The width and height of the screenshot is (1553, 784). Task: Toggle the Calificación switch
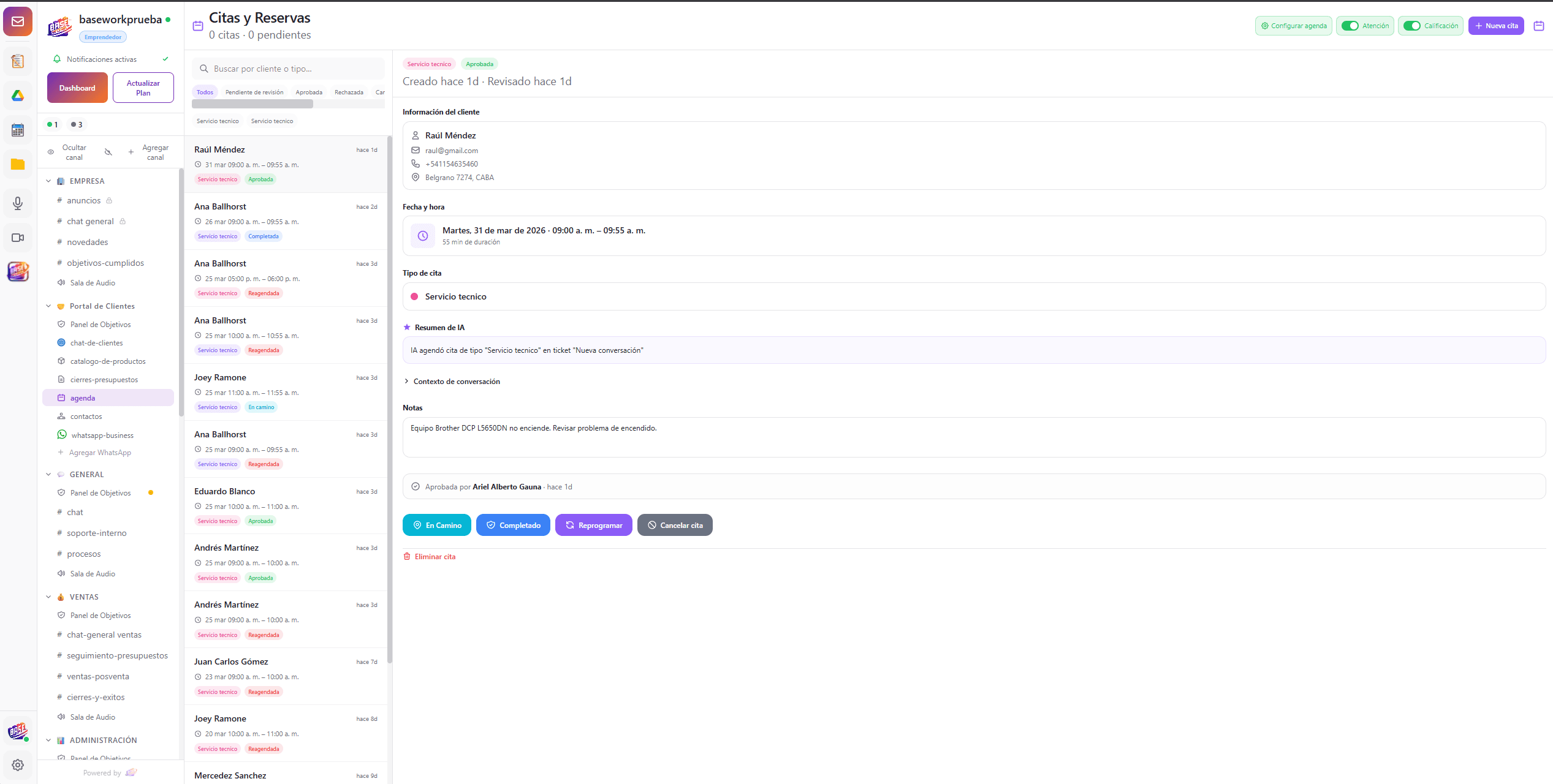pyautogui.click(x=1411, y=26)
